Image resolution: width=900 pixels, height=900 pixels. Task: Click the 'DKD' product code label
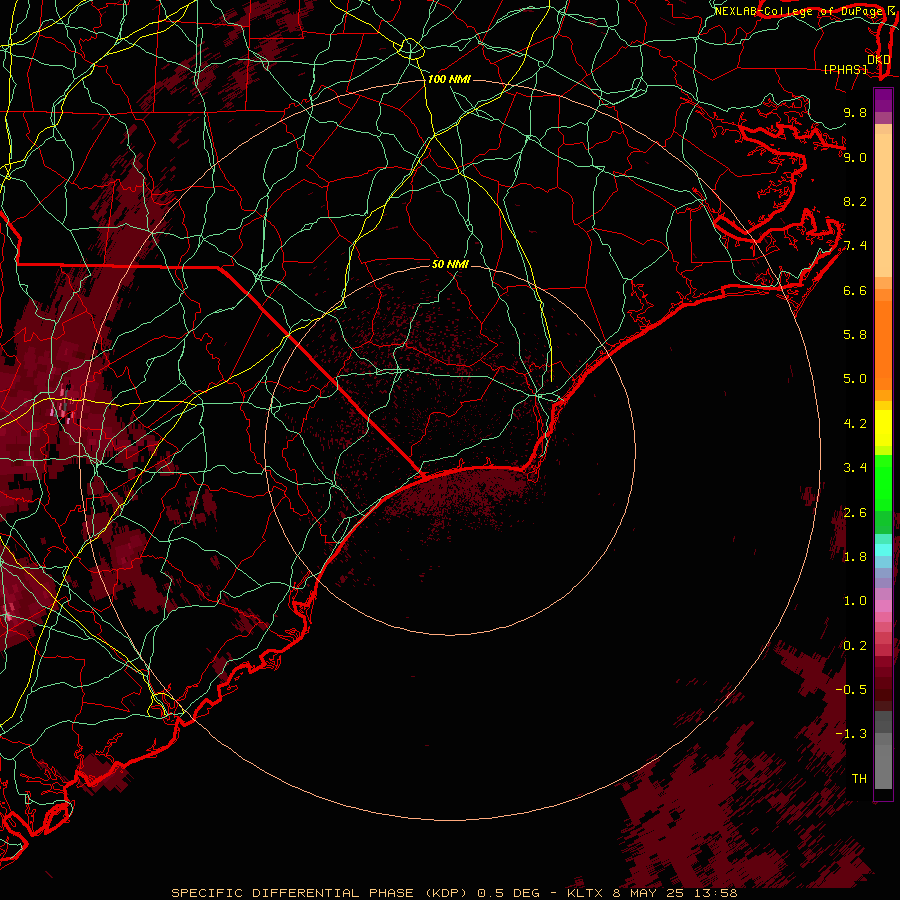point(878,60)
